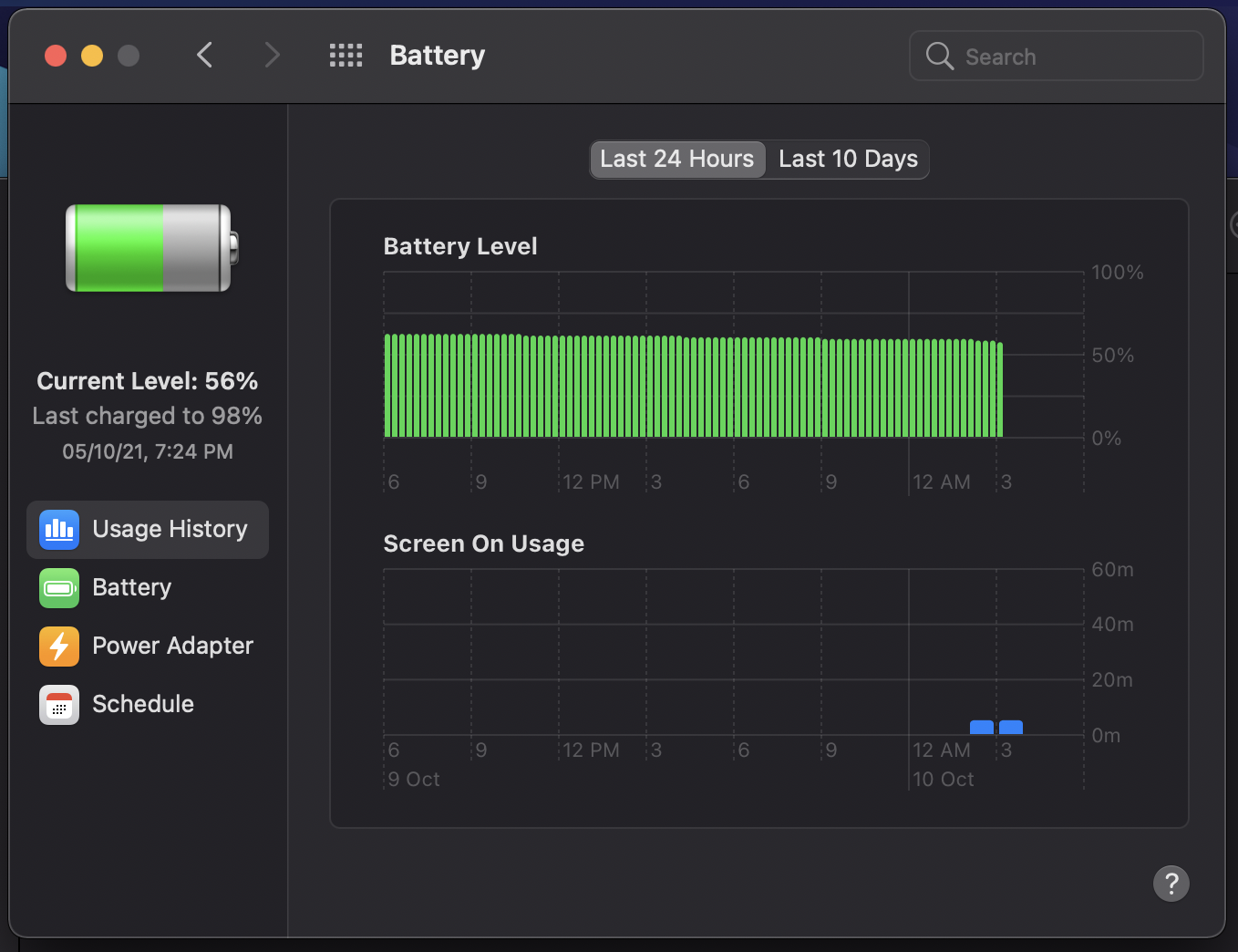
Task: Click the Battery window title
Action: (x=438, y=56)
